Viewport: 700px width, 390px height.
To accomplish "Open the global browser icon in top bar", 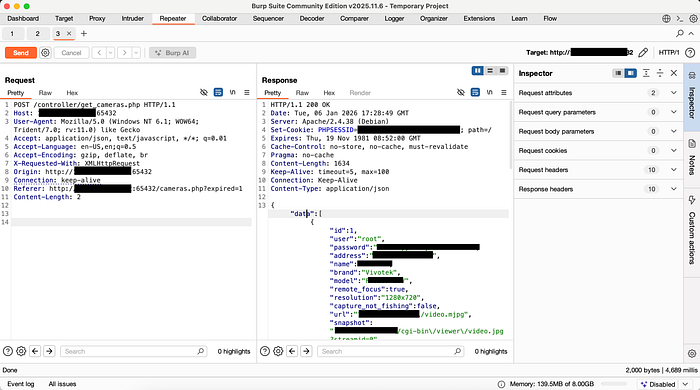I will tap(666, 18).
